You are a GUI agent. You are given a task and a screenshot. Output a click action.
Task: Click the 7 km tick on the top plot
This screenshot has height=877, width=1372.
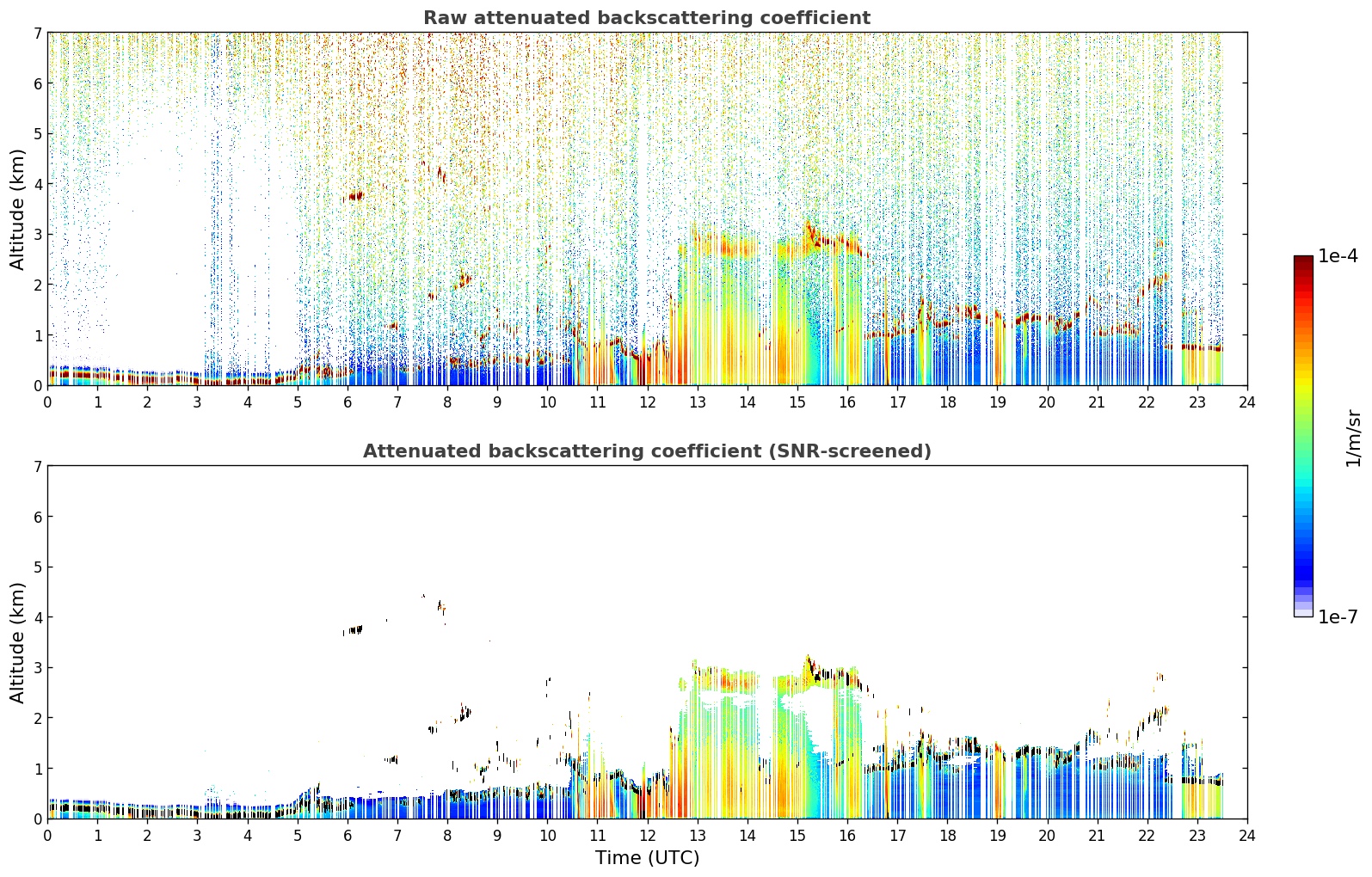click(x=37, y=33)
